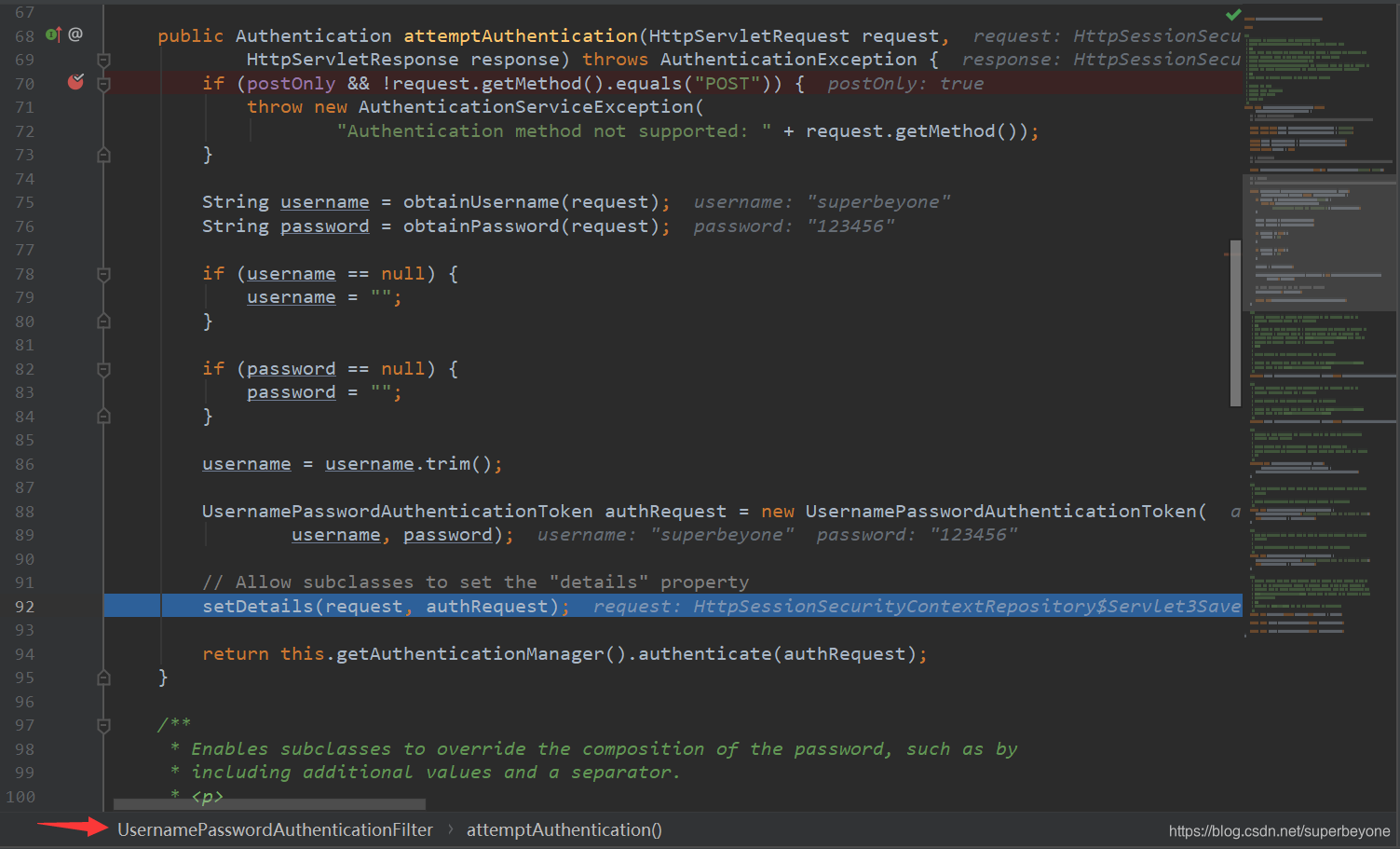This screenshot has width=1400, height=849.
Task: Click inline hint 'postOnly: true'
Action: point(905,84)
